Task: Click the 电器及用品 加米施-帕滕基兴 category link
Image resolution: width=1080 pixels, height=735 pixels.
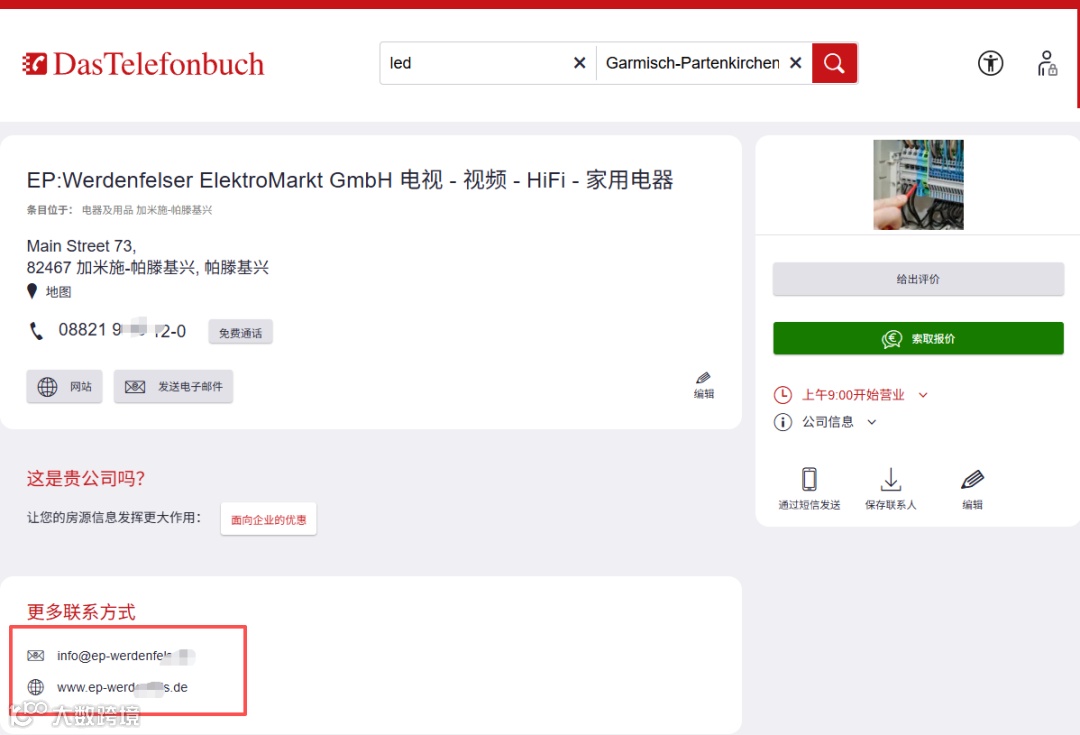Action: coord(147,210)
